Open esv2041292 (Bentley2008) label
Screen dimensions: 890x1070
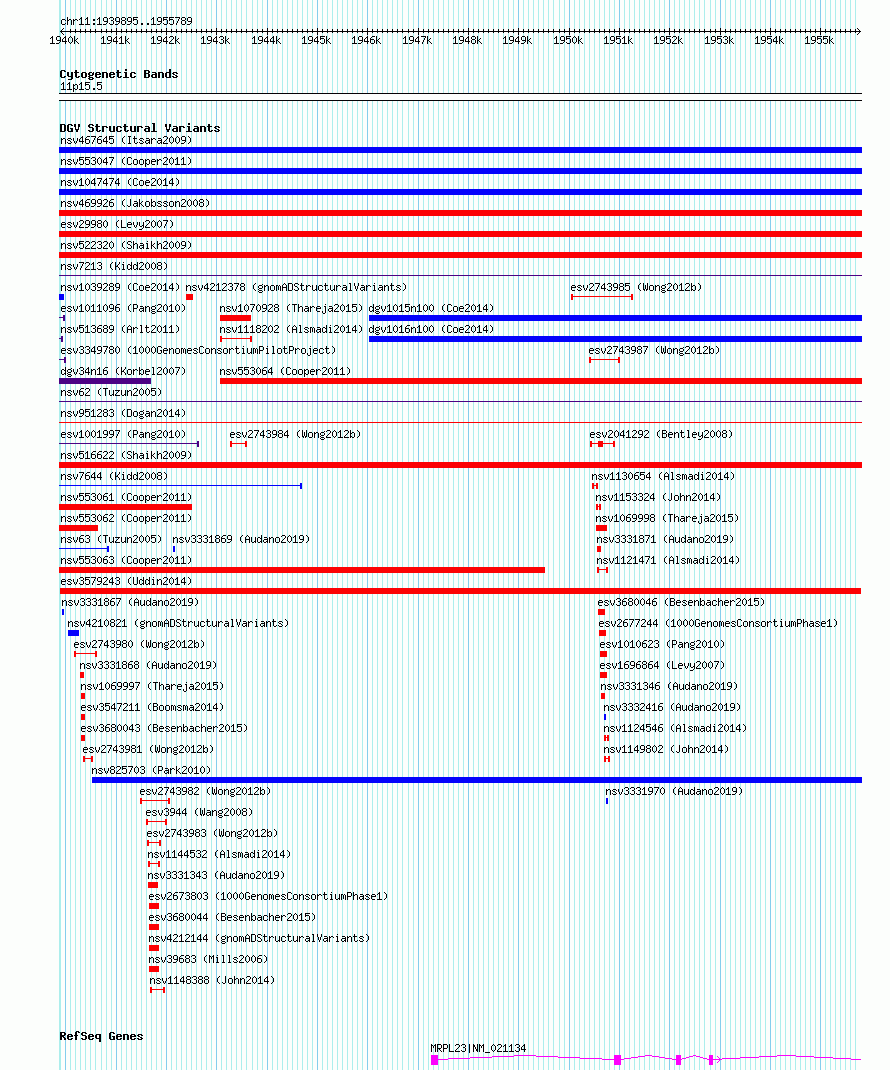coord(661,434)
